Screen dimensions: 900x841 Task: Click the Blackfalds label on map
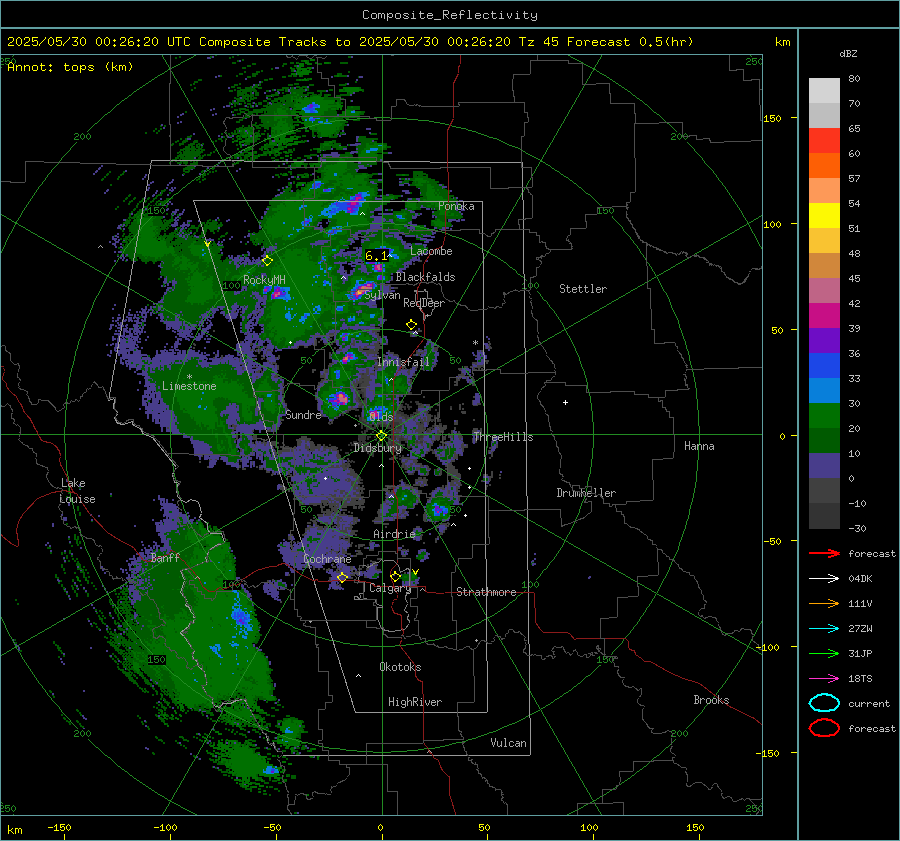pos(425,277)
